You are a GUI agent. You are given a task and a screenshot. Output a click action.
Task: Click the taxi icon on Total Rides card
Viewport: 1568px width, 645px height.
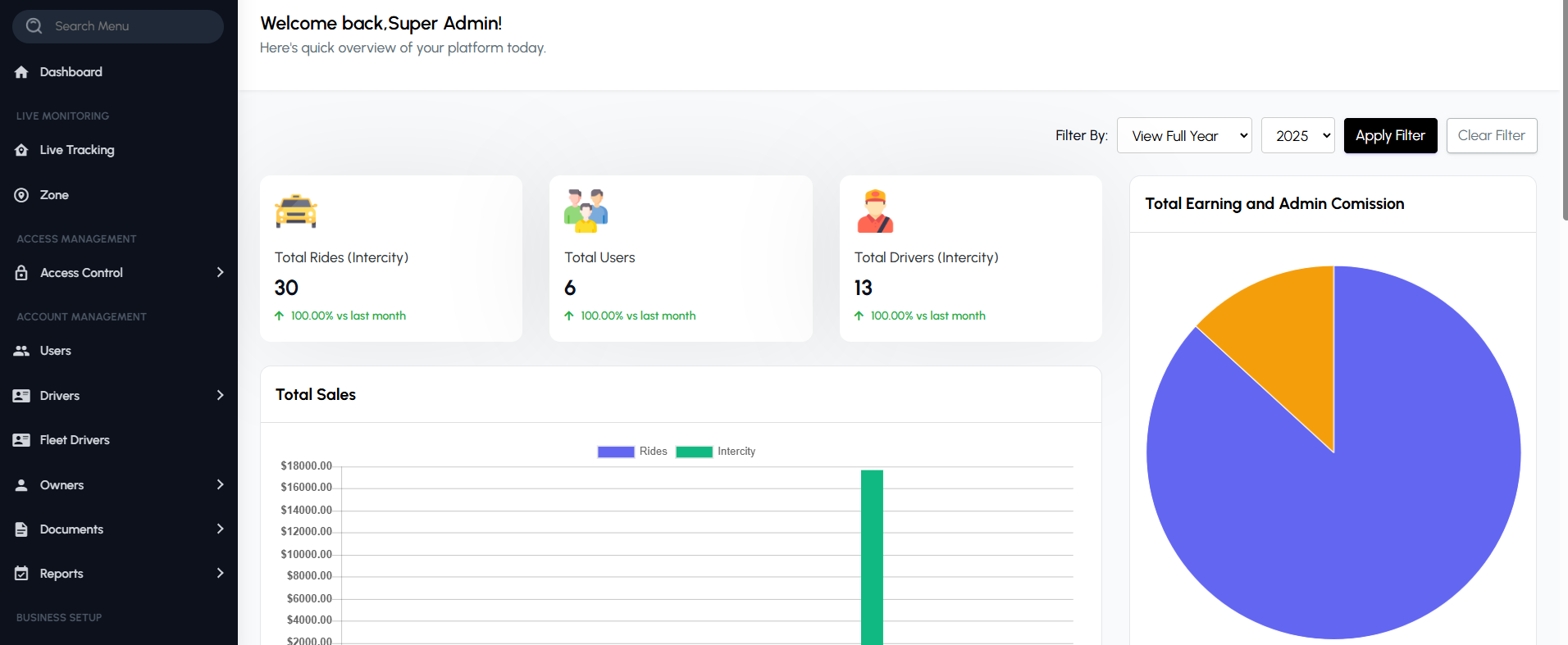point(296,211)
